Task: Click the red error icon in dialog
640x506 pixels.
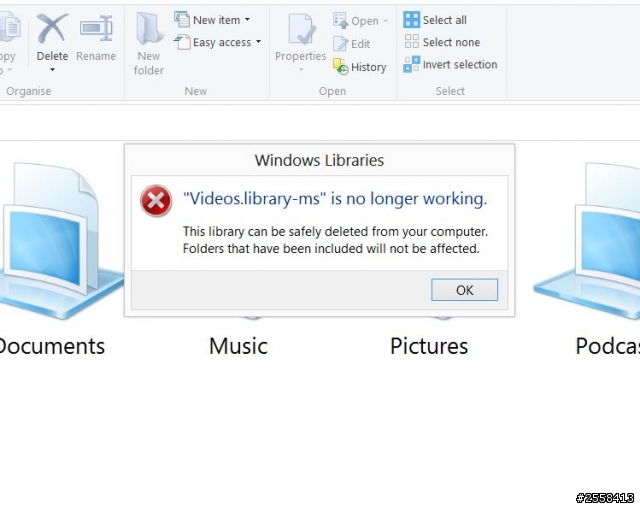Action: (156, 201)
